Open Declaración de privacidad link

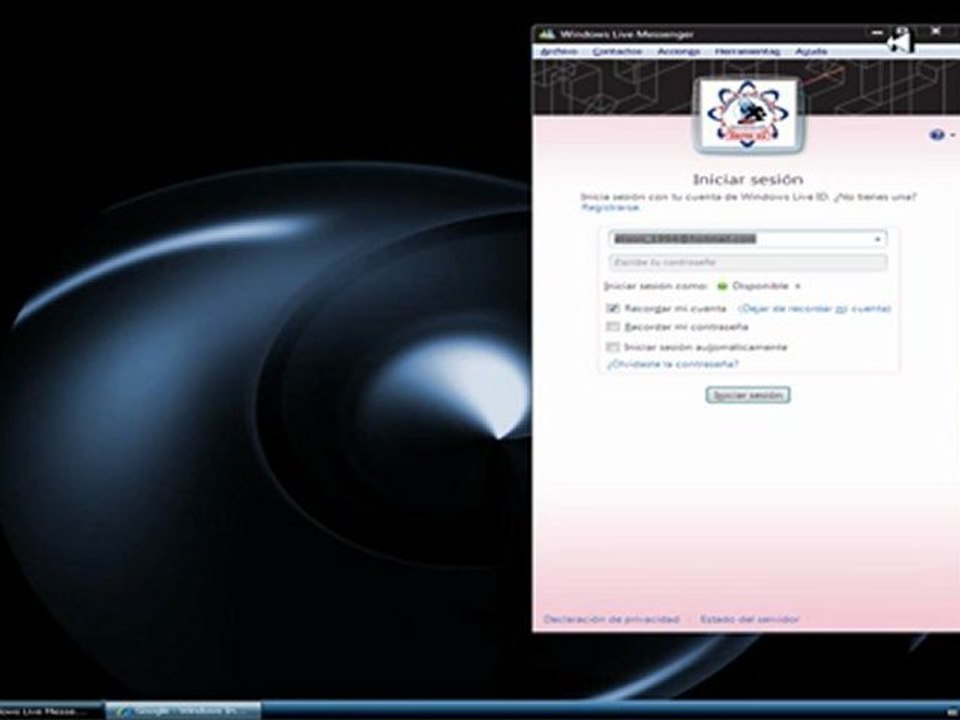[x=611, y=619]
